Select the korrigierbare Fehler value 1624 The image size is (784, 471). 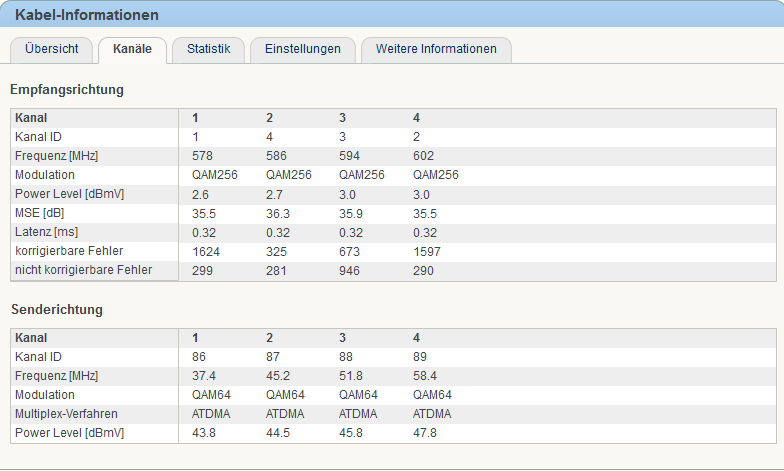[206, 251]
